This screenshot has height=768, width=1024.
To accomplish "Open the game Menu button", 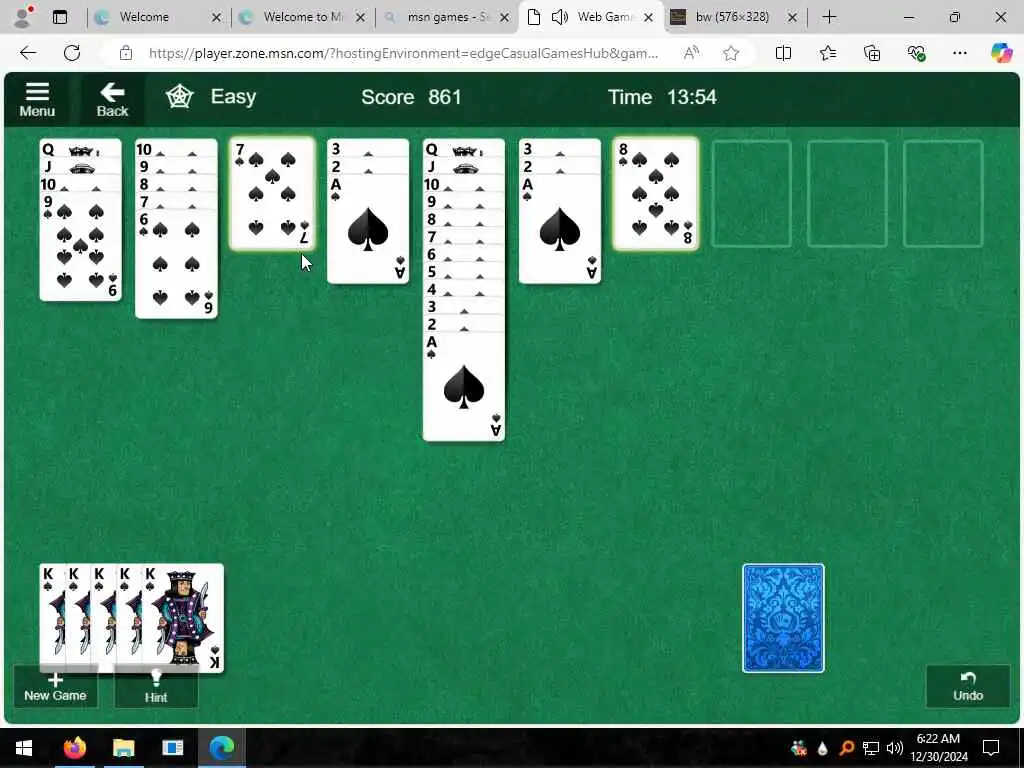I will click(x=37, y=99).
